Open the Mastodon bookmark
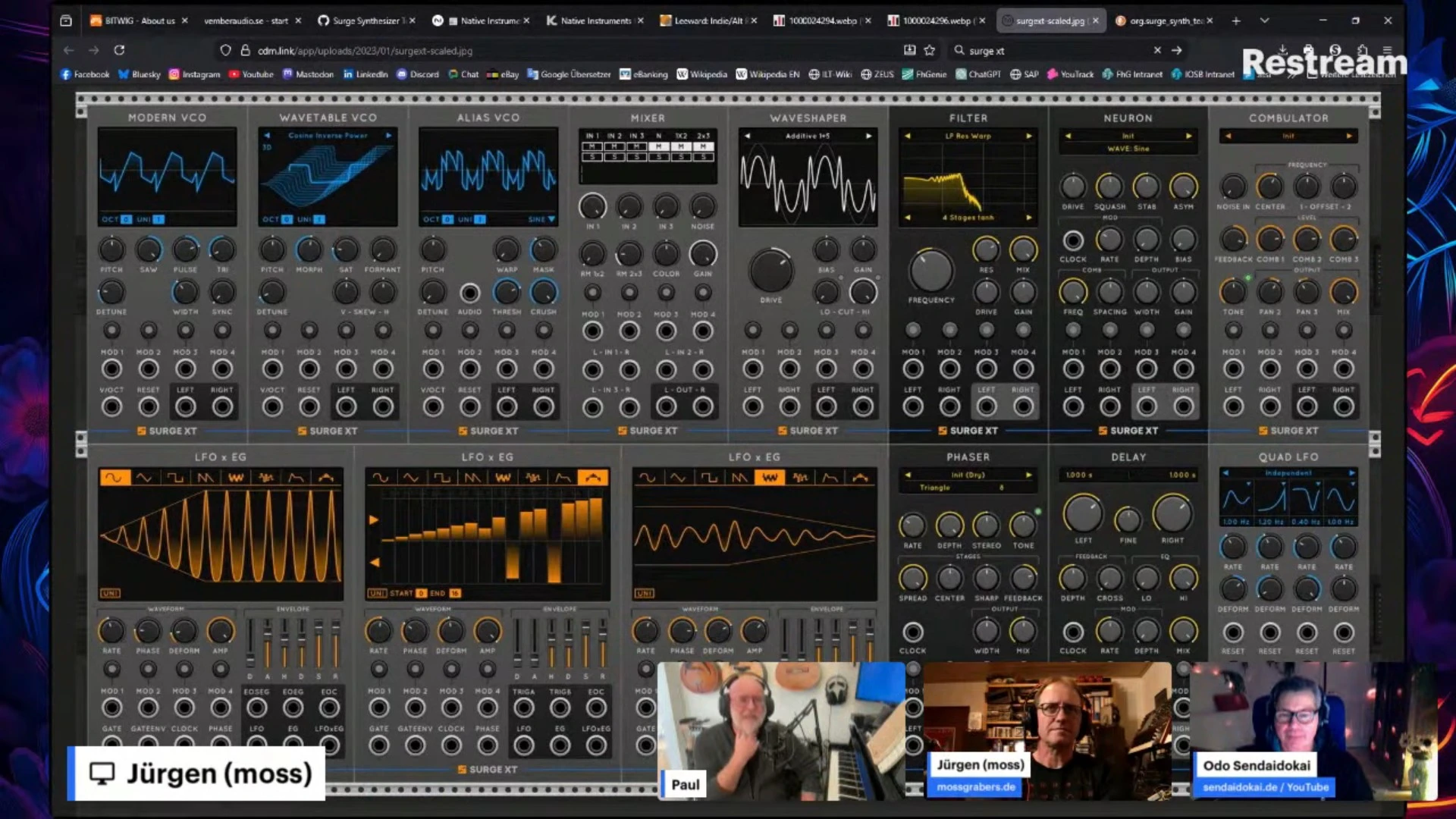The image size is (1456, 819). coord(308,74)
